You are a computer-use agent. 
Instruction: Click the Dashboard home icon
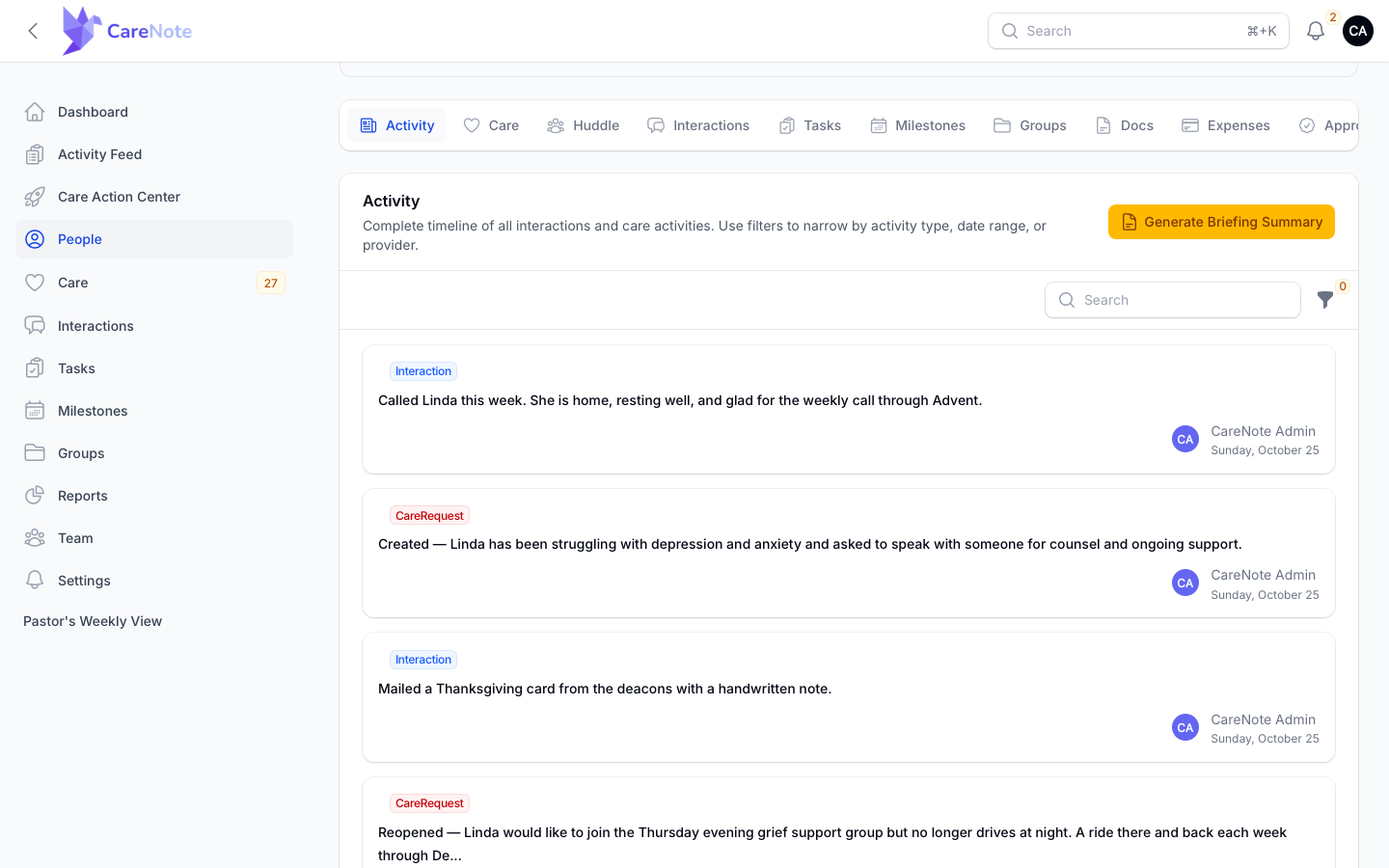click(x=35, y=112)
